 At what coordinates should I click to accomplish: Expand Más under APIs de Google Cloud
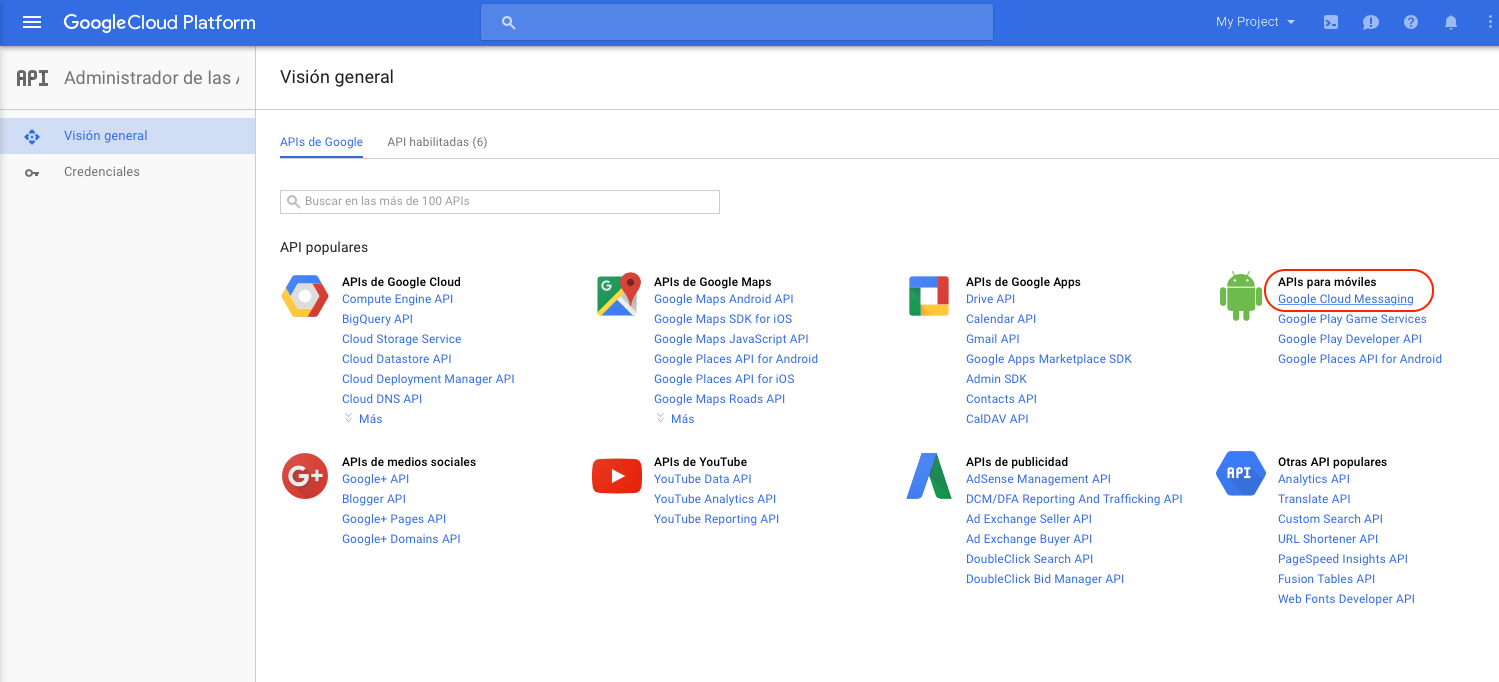pos(362,418)
